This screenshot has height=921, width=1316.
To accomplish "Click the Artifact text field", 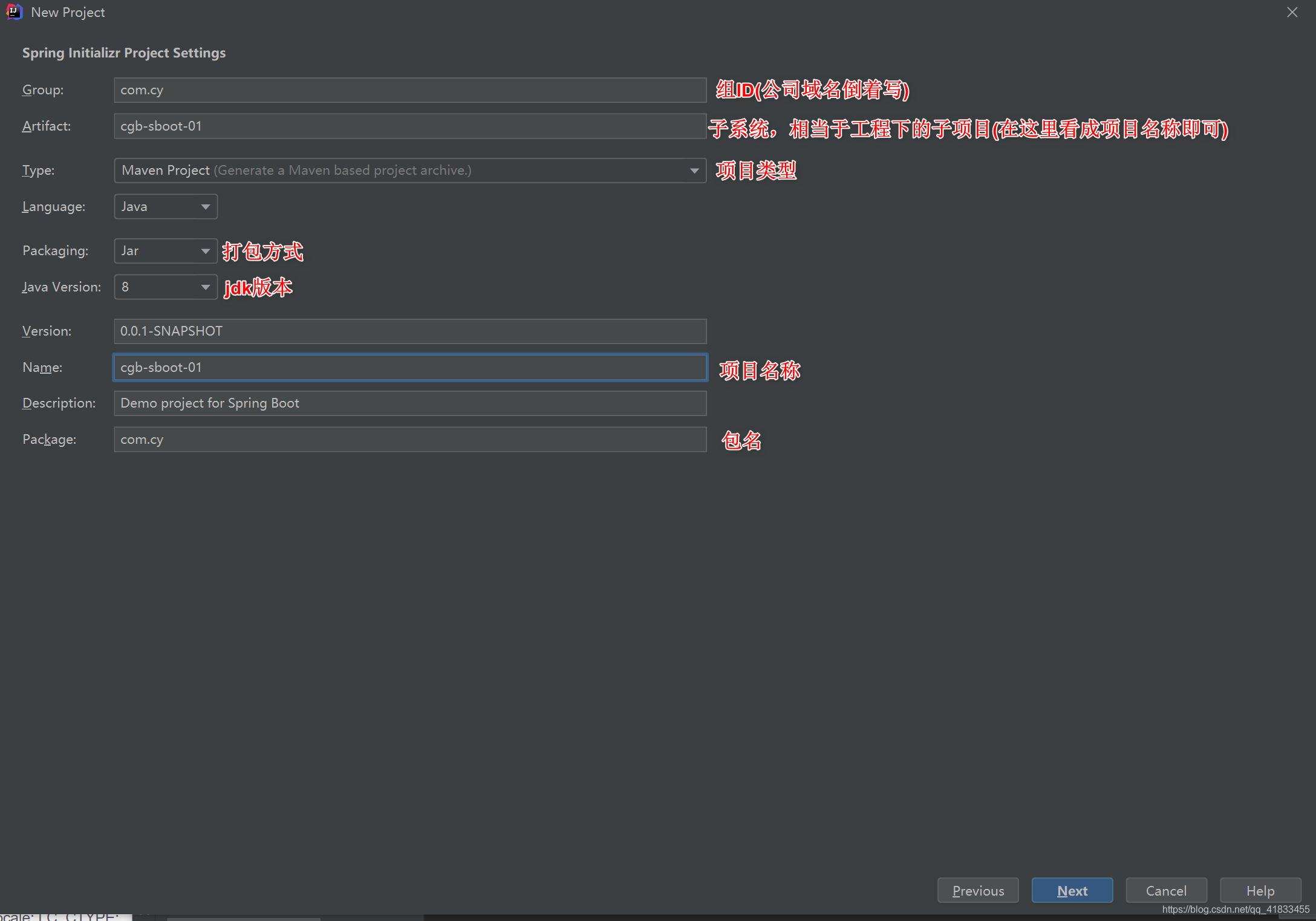I will pos(409,126).
